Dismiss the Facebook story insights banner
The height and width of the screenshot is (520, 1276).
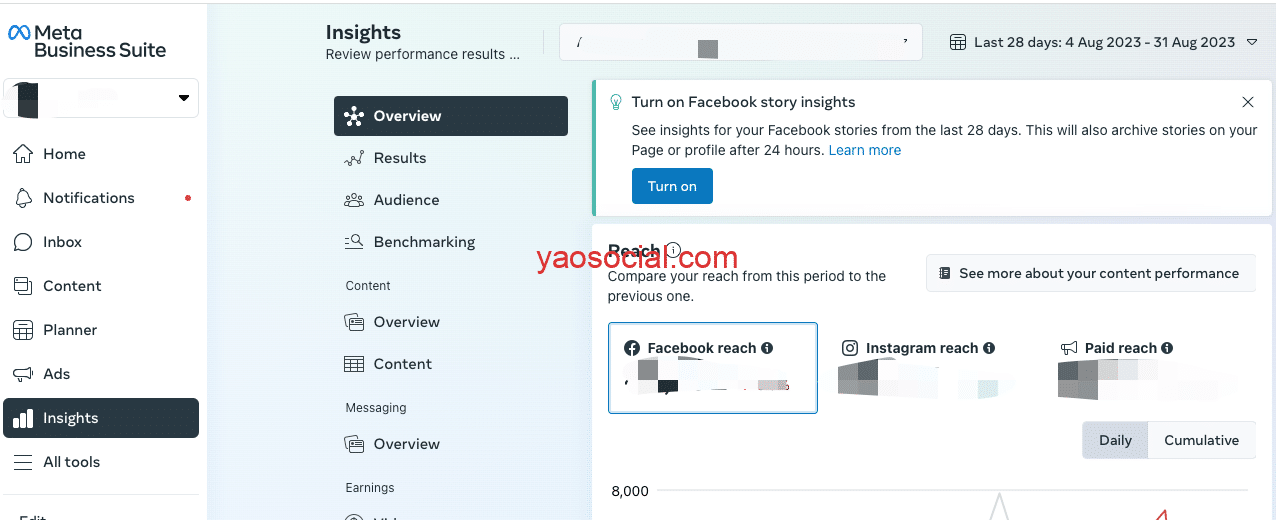(1247, 102)
